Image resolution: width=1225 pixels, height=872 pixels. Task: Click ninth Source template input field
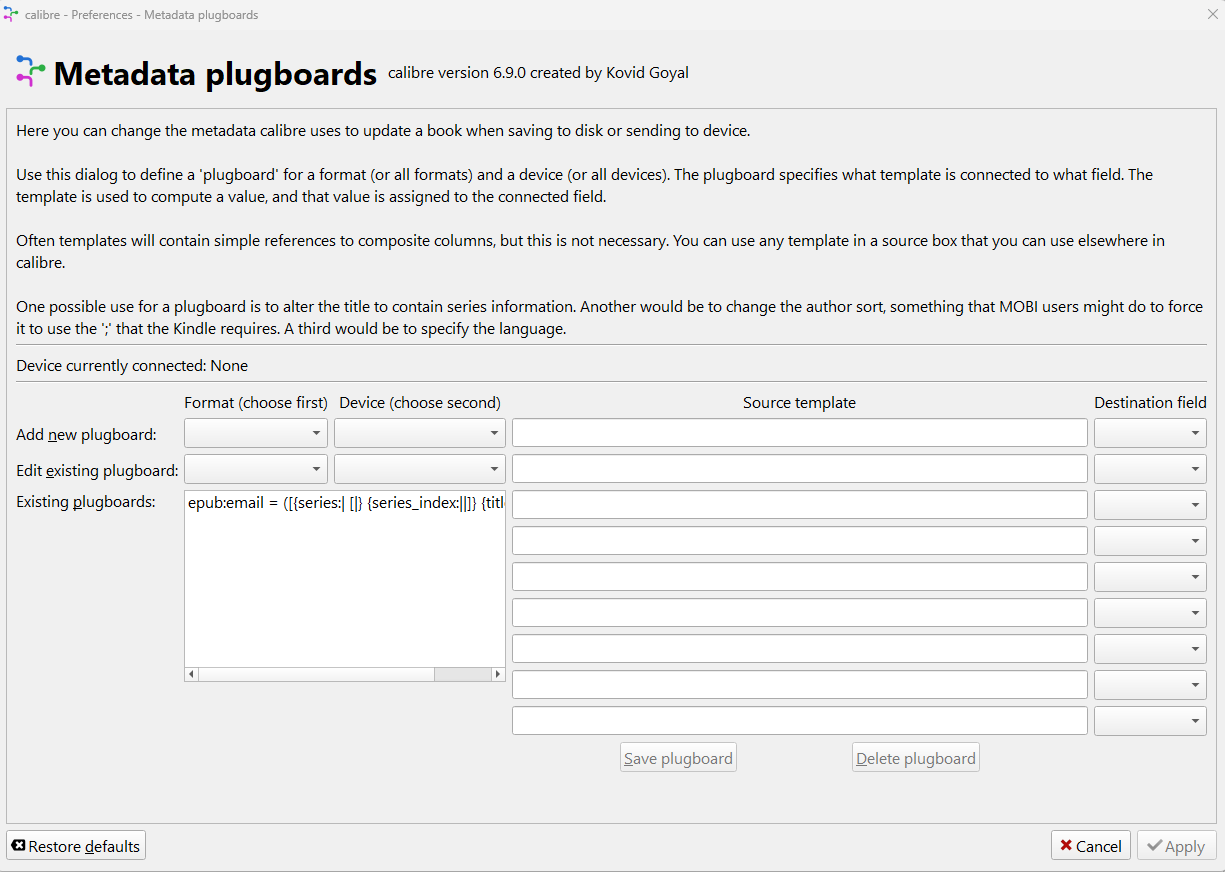(800, 721)
